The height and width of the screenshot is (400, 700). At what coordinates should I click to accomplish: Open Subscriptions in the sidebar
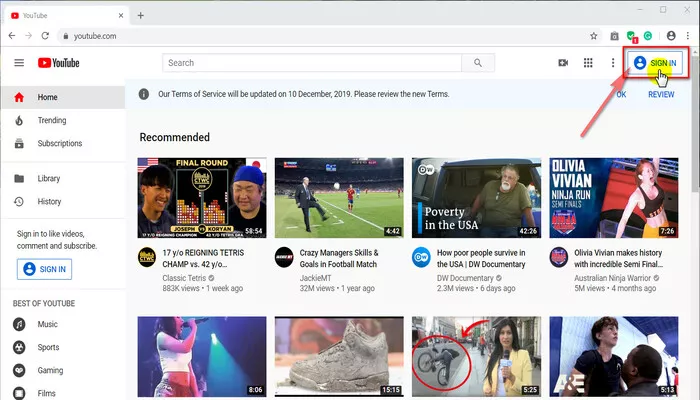pyautogui.click(x=63, y=144)
